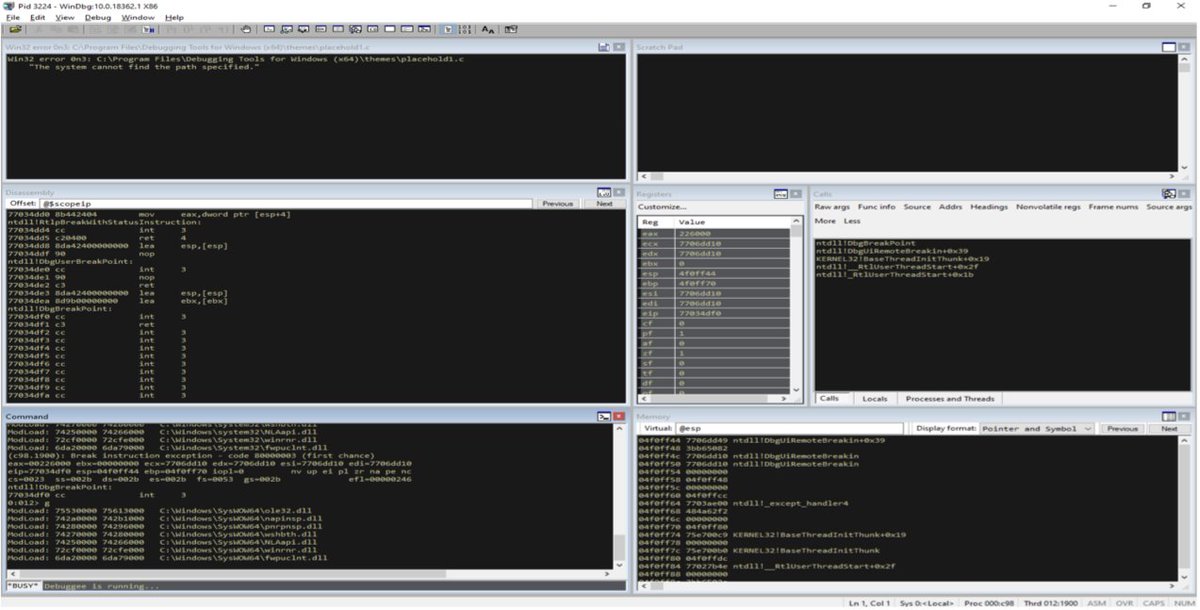Close the Registers panel

pos(796,193)
